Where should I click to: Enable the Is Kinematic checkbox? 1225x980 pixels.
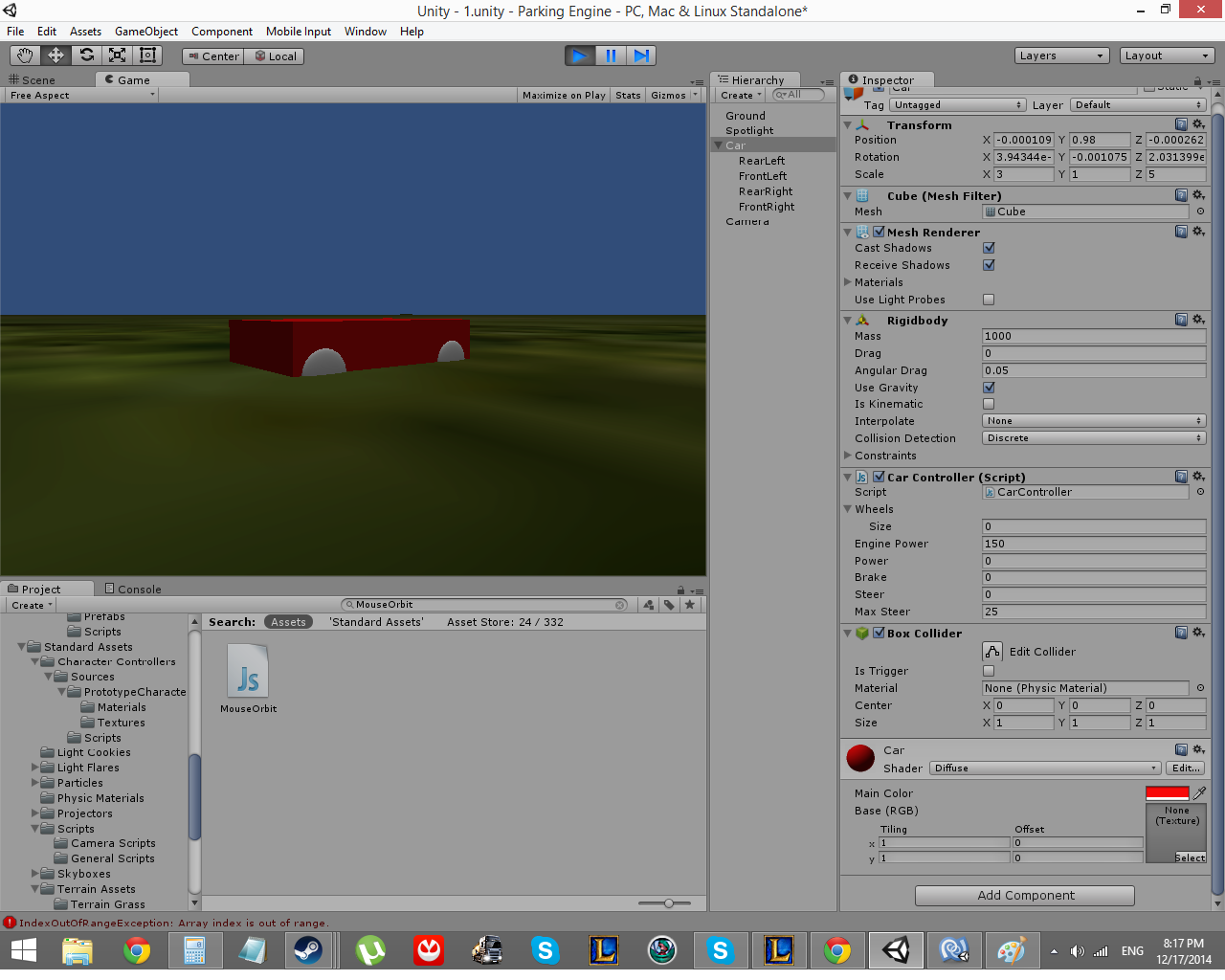989,404
